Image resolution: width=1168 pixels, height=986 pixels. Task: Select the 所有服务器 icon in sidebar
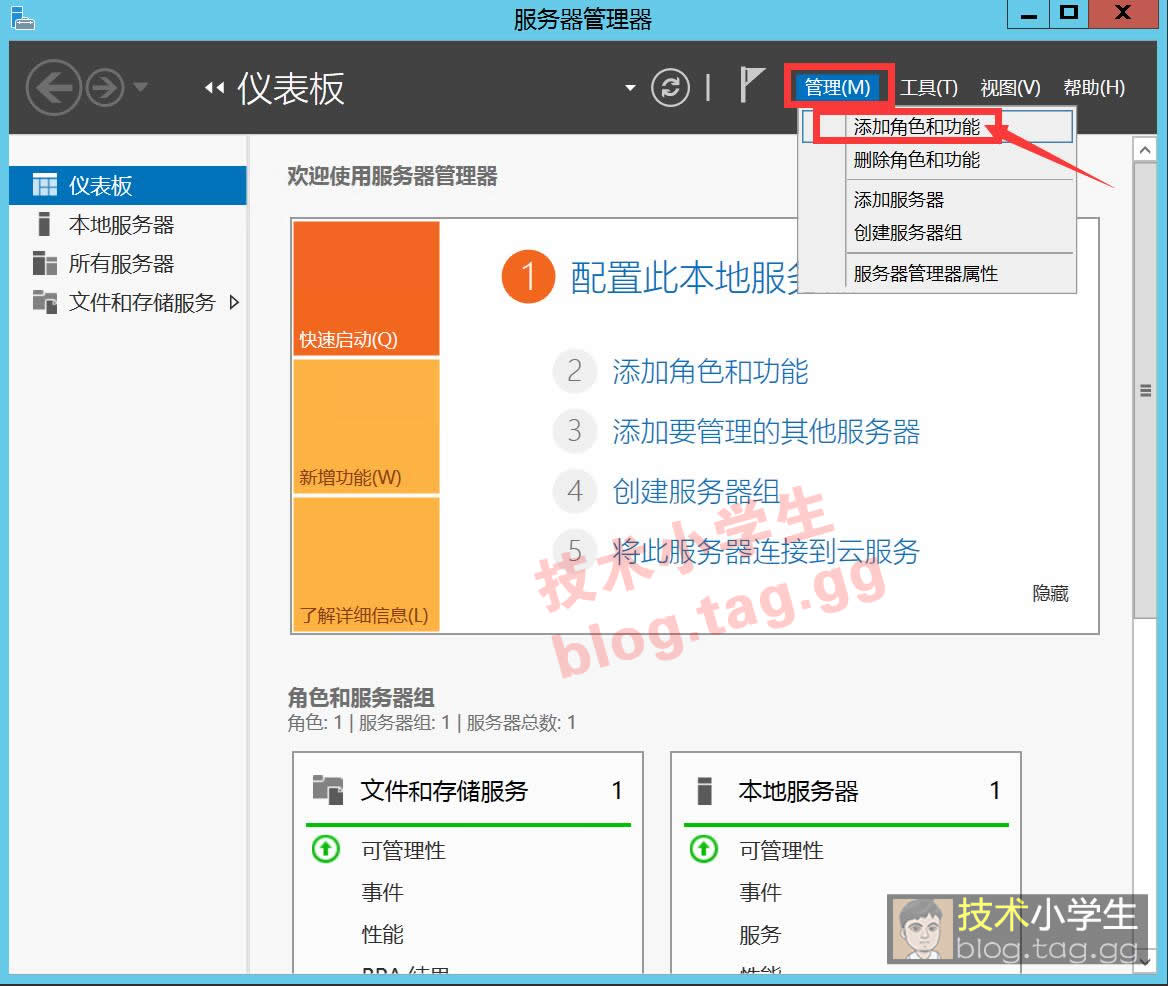pos(45,264)
